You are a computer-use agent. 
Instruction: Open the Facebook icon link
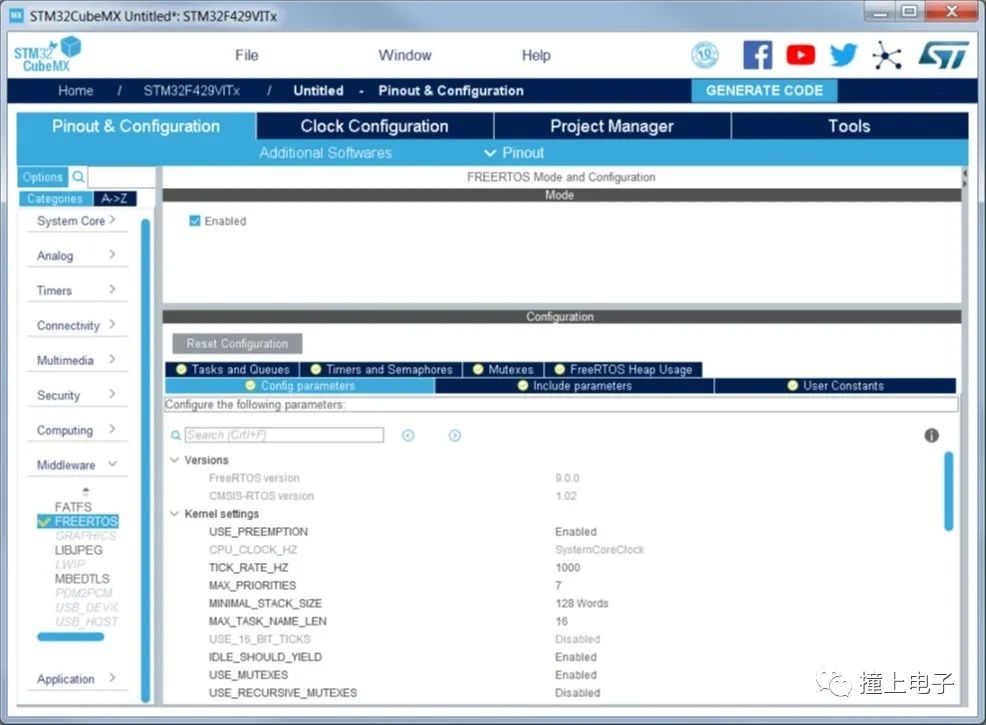757,55
